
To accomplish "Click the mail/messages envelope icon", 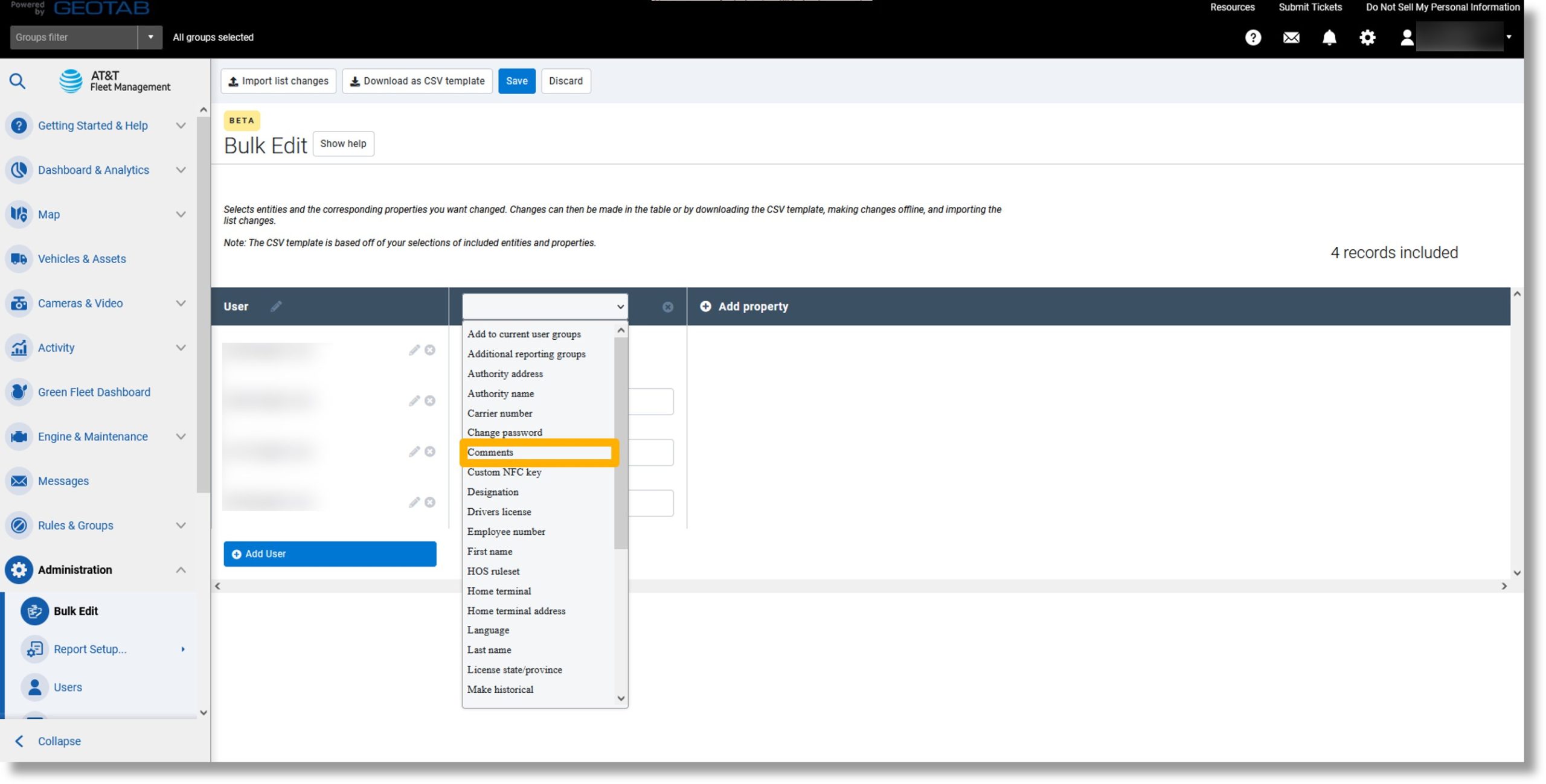I will pyautogui.click(x=1291, y=37).
